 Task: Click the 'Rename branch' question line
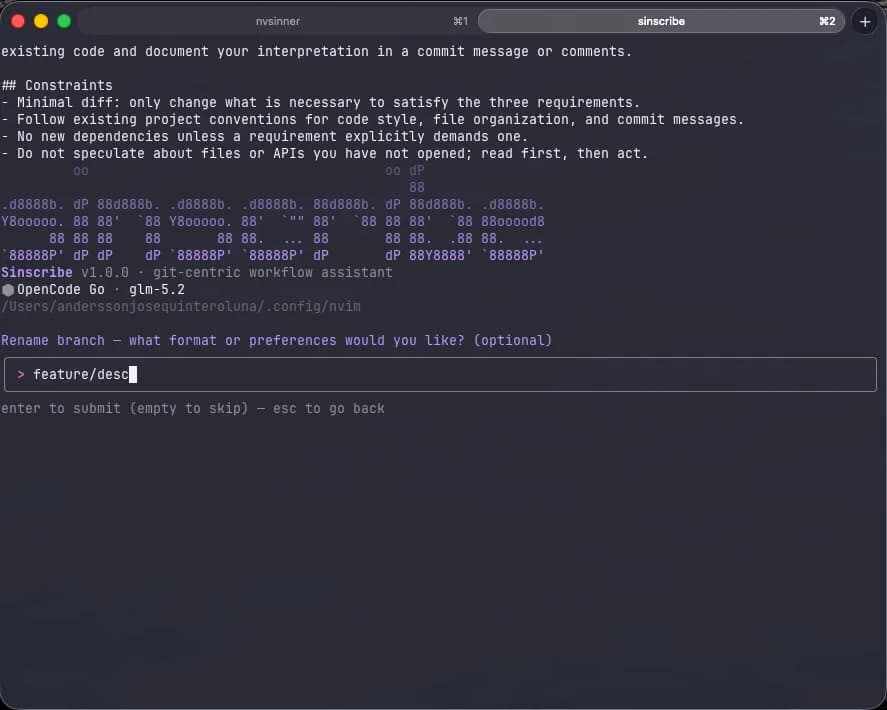(x=276, y=341)
